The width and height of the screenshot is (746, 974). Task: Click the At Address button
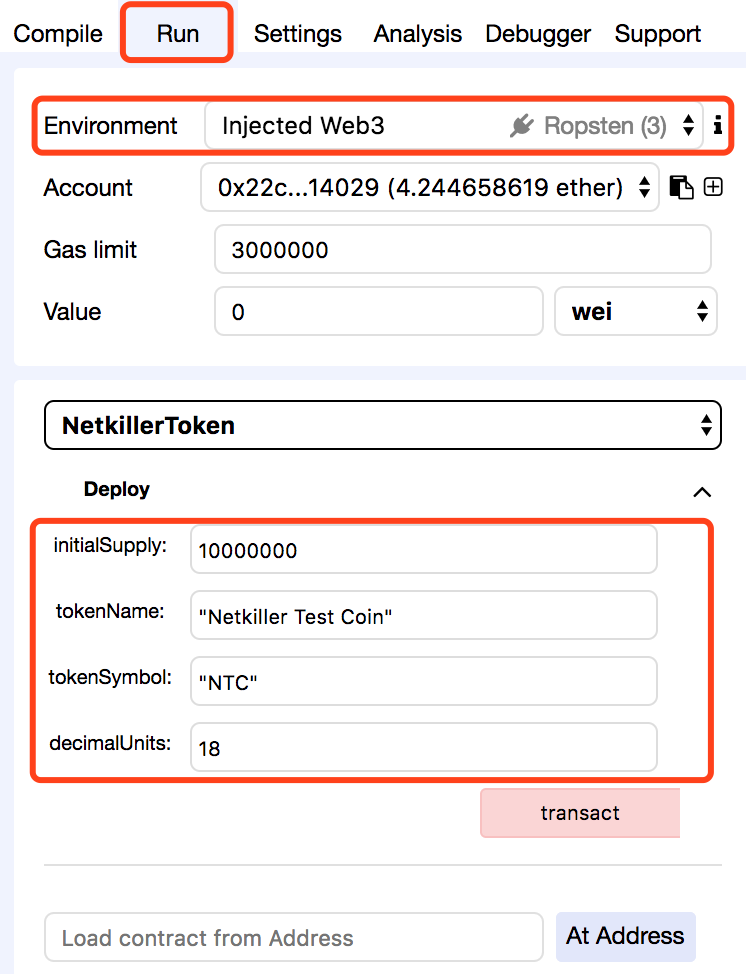tap(625, 936)
